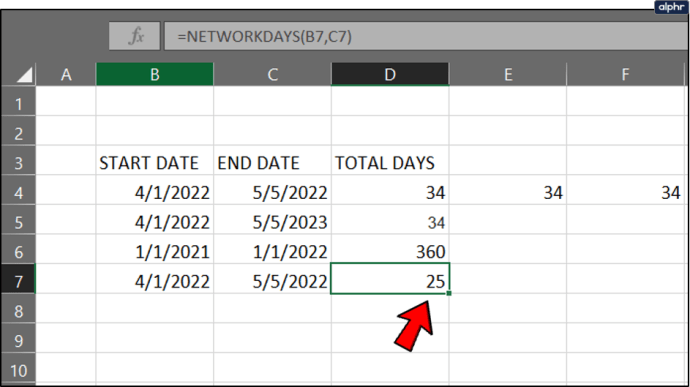690x387 pixels.
Task: Select column A header
Action: click(x=66, y=74)
